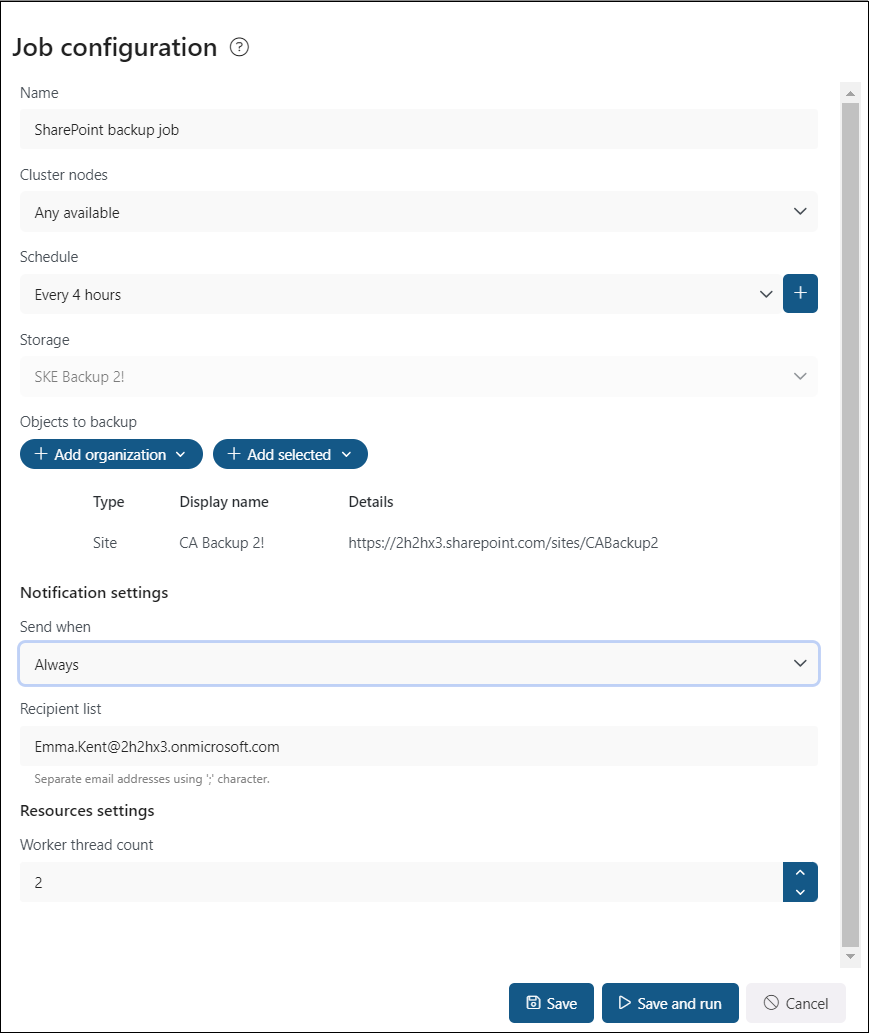
Task: Open the Schedule dropdown
Action: pos(400,294)
